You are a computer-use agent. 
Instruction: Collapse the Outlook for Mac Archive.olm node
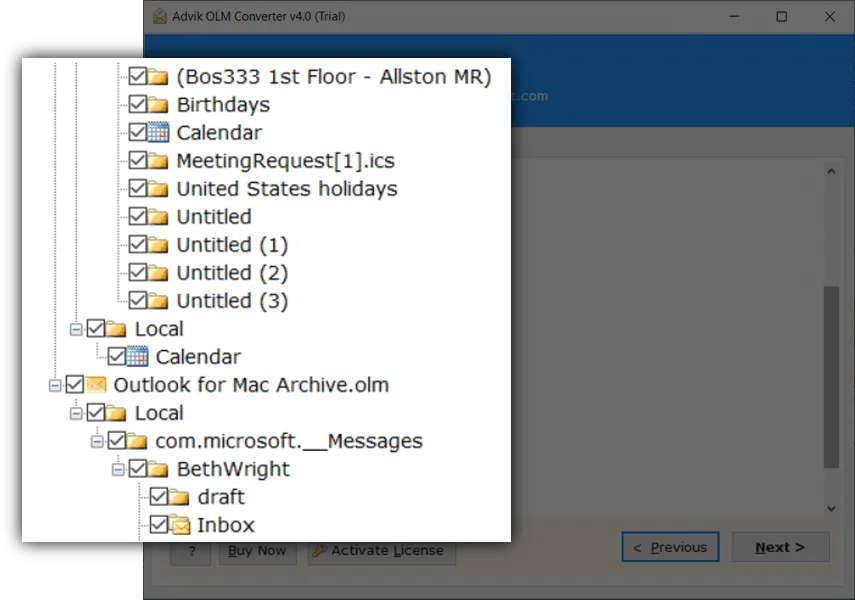click(55, 386)
